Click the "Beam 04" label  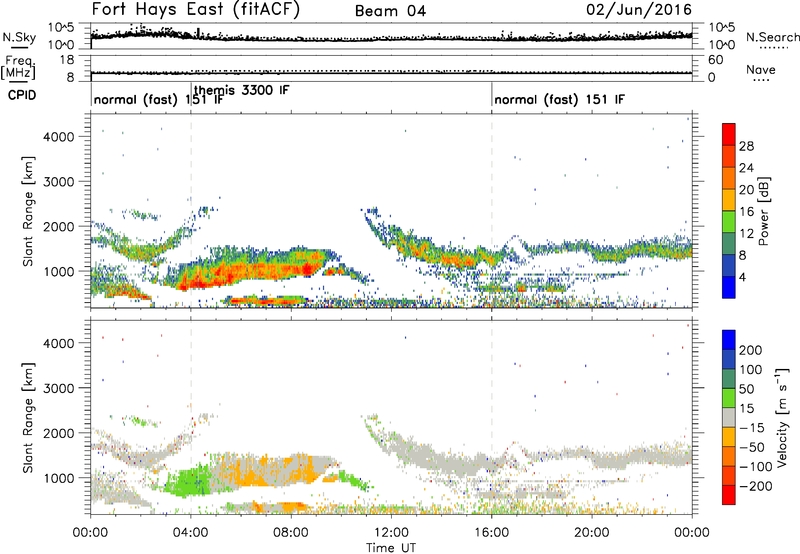[x=390, y=11]
